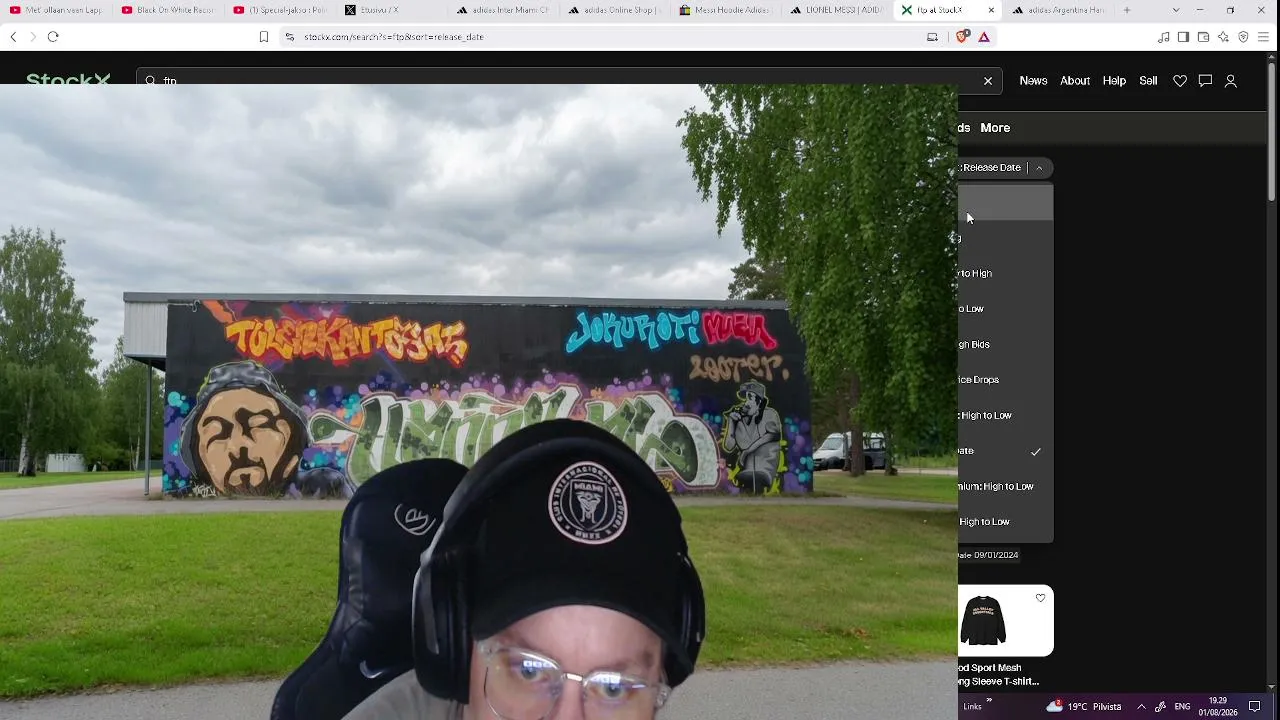Click the search magnifier icon

pos(151,81)
